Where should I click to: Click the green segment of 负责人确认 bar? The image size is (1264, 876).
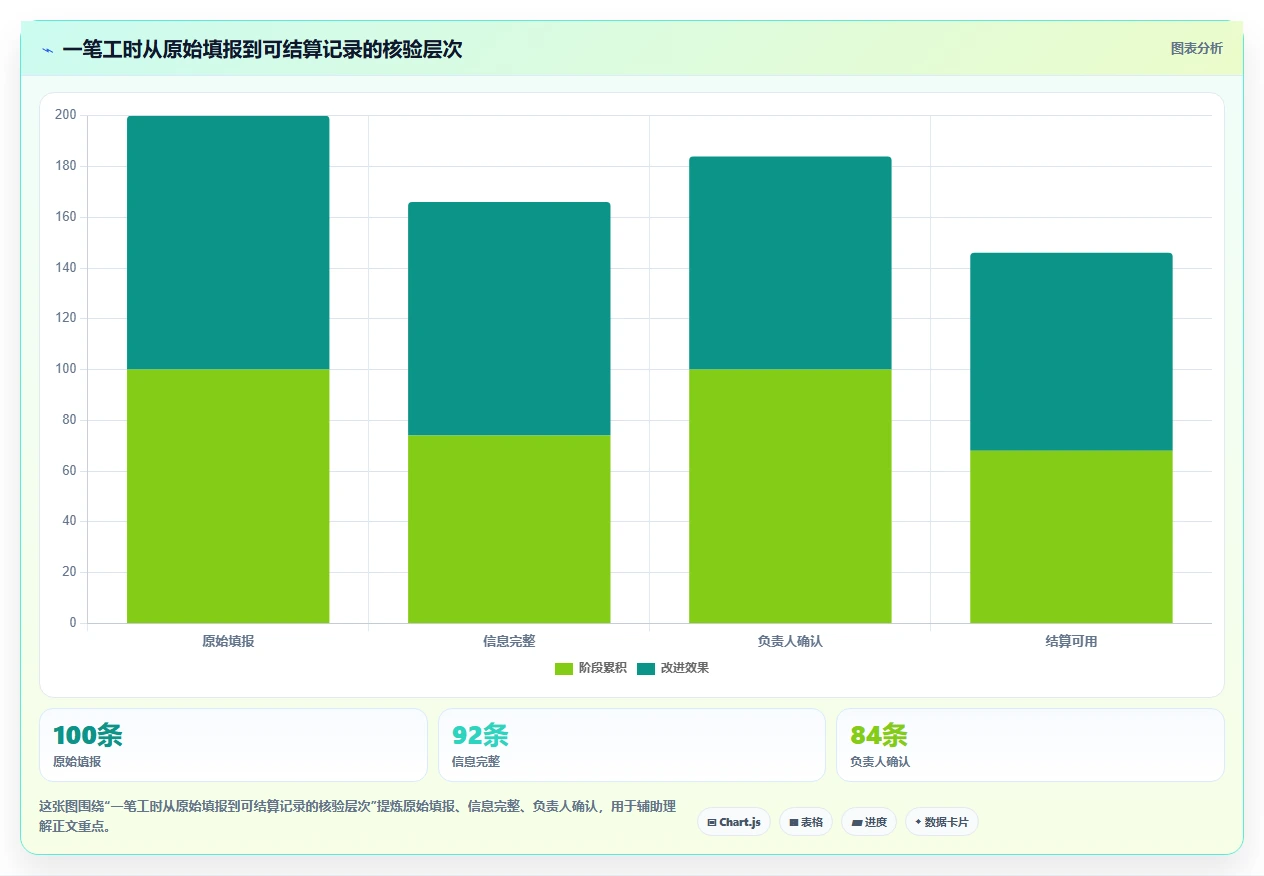click(x=790, y=496)
